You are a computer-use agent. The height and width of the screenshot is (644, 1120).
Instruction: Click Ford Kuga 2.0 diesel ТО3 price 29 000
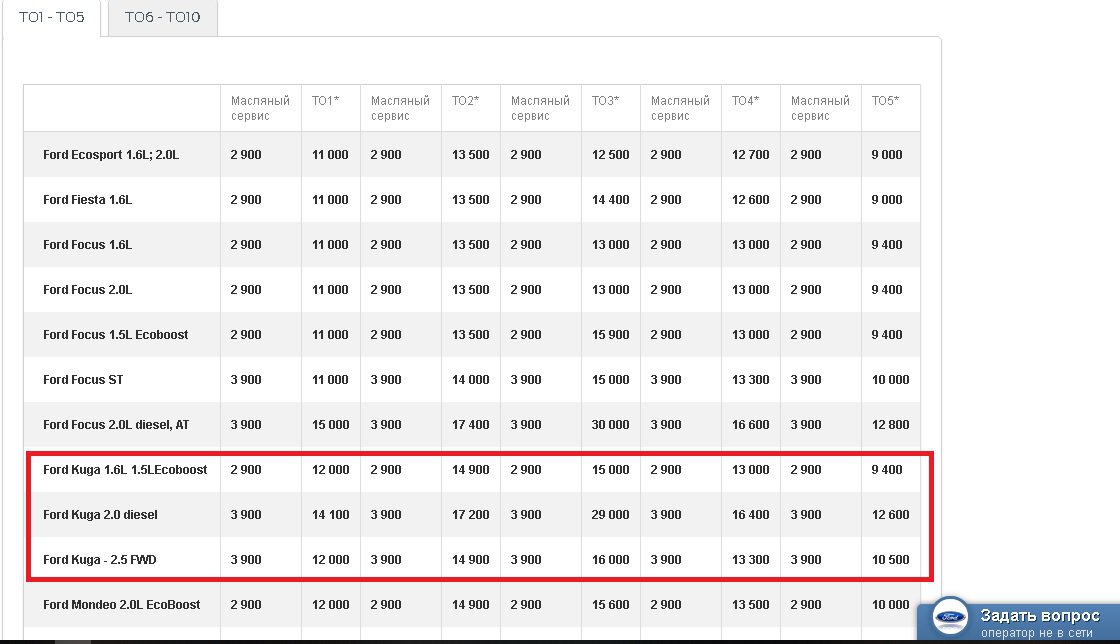point(610,514)
